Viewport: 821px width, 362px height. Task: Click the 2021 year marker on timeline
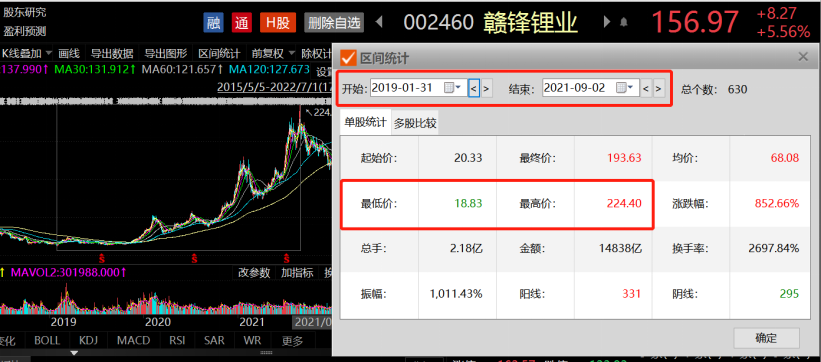252,321
